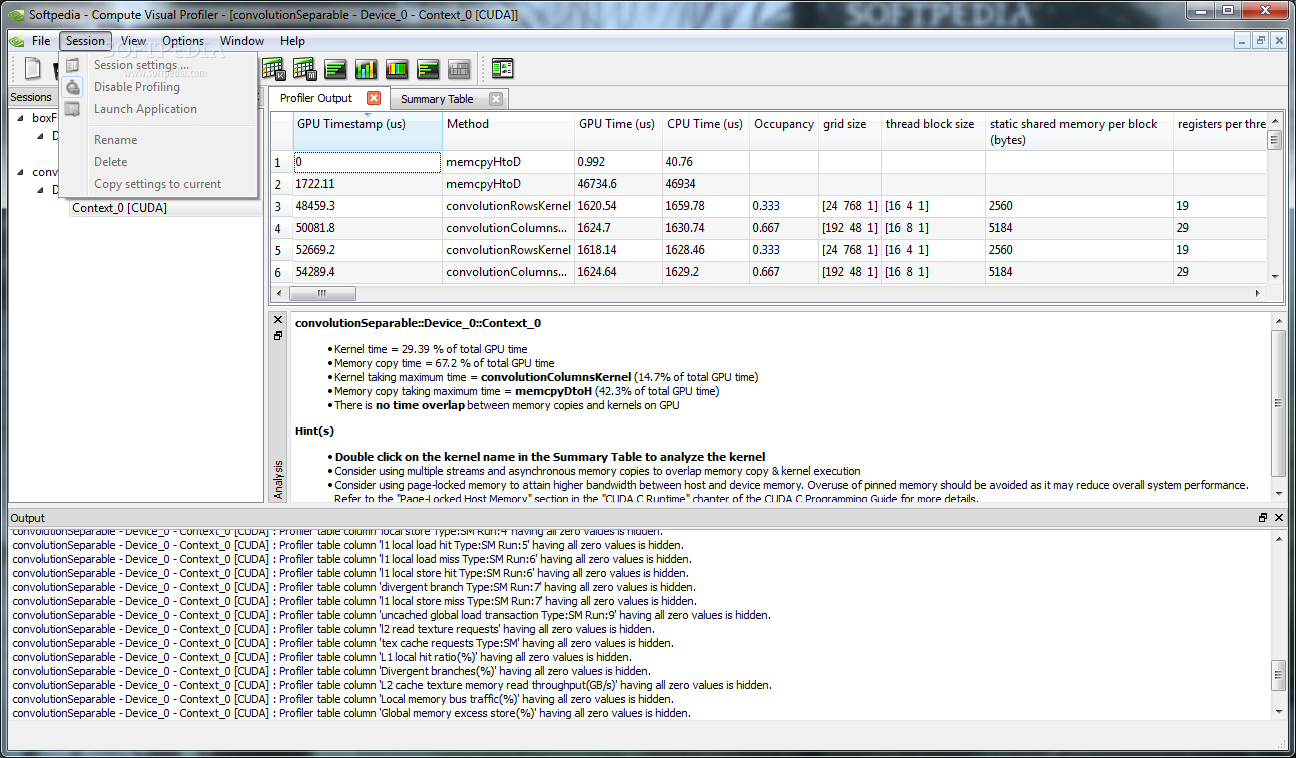Select Context_0 [CUDA] in Sessions tree

click(119, 208)
